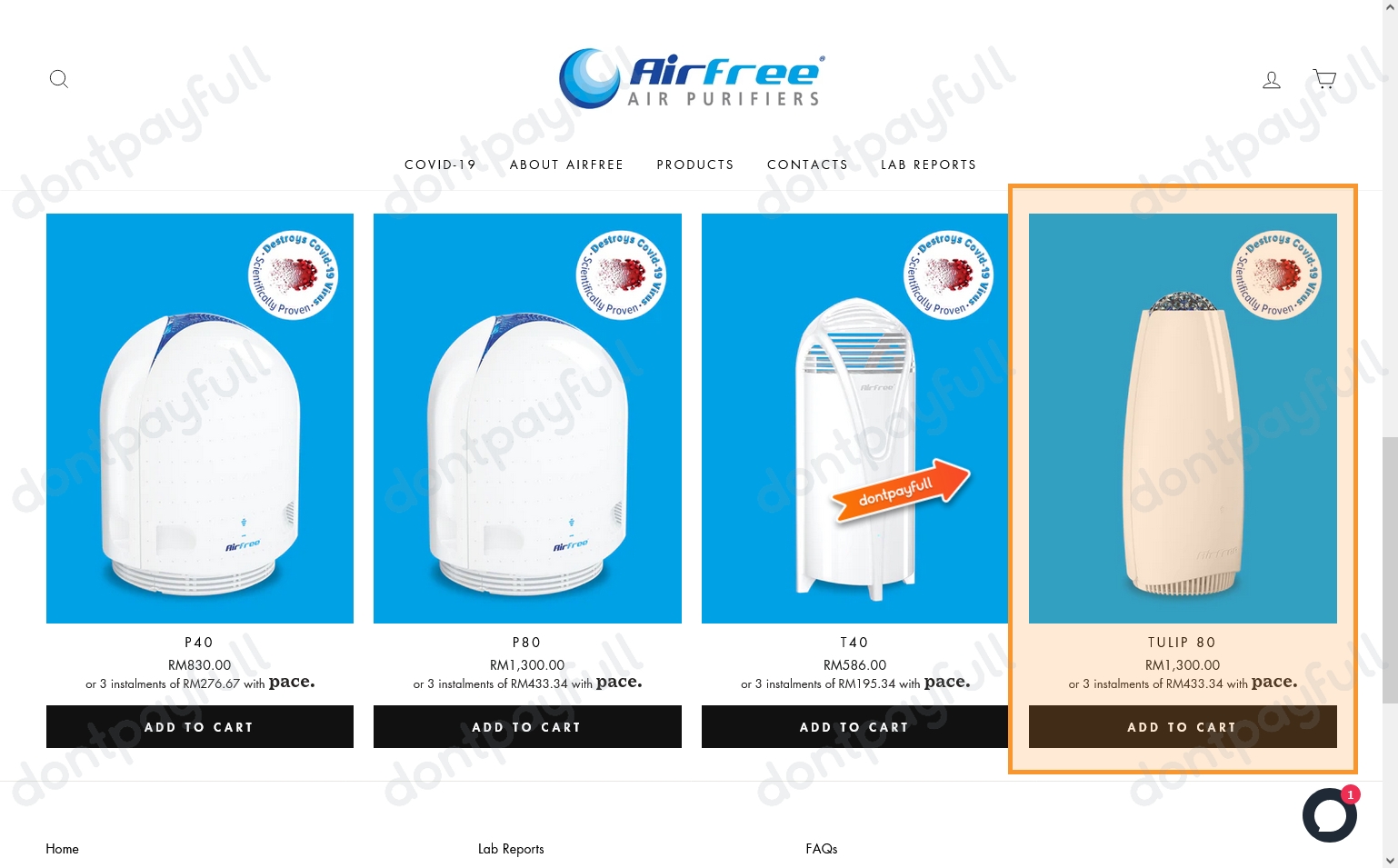Add the Tulip 80 to cart
The height and width of the screenshot is (868, 1398).
pyautogui.click(x=1183, y=727)
